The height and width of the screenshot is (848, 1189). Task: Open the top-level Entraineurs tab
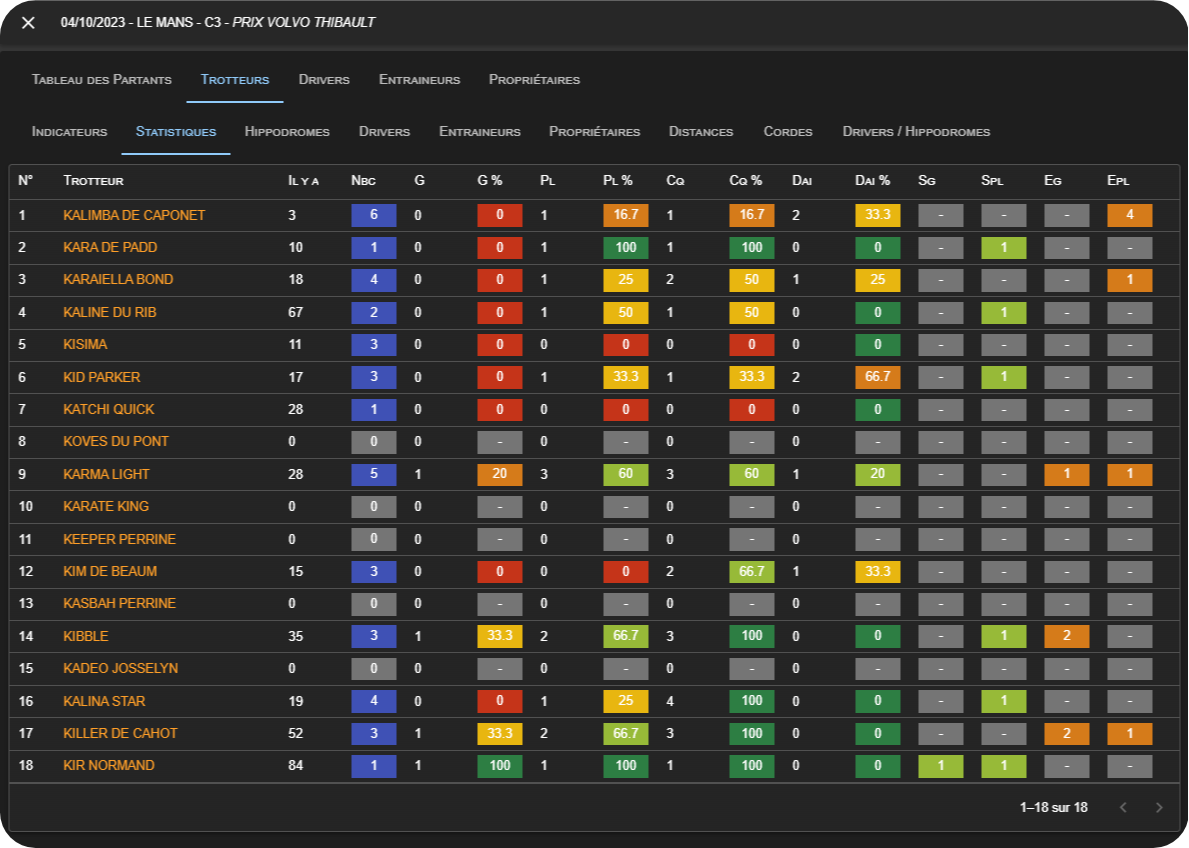(x=419, y=80)
